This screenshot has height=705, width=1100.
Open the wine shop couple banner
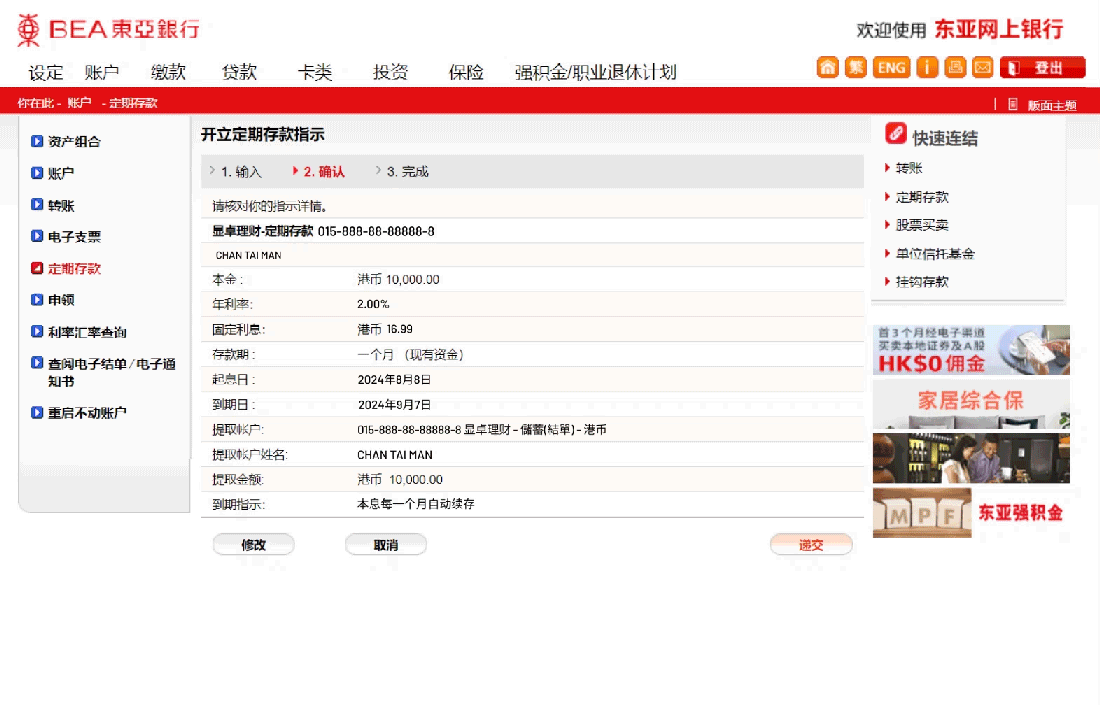(972, 458)
